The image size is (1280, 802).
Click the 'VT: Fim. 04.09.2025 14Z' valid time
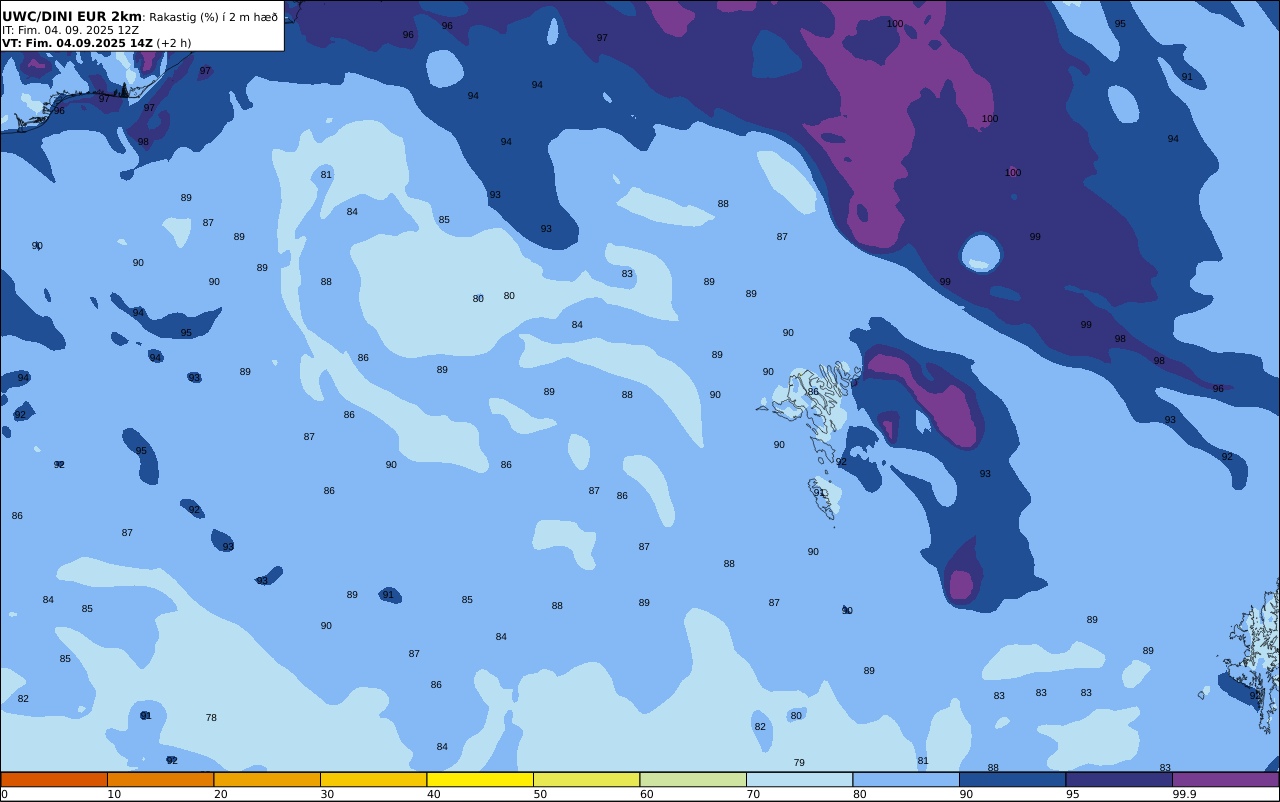coord(77,43)
